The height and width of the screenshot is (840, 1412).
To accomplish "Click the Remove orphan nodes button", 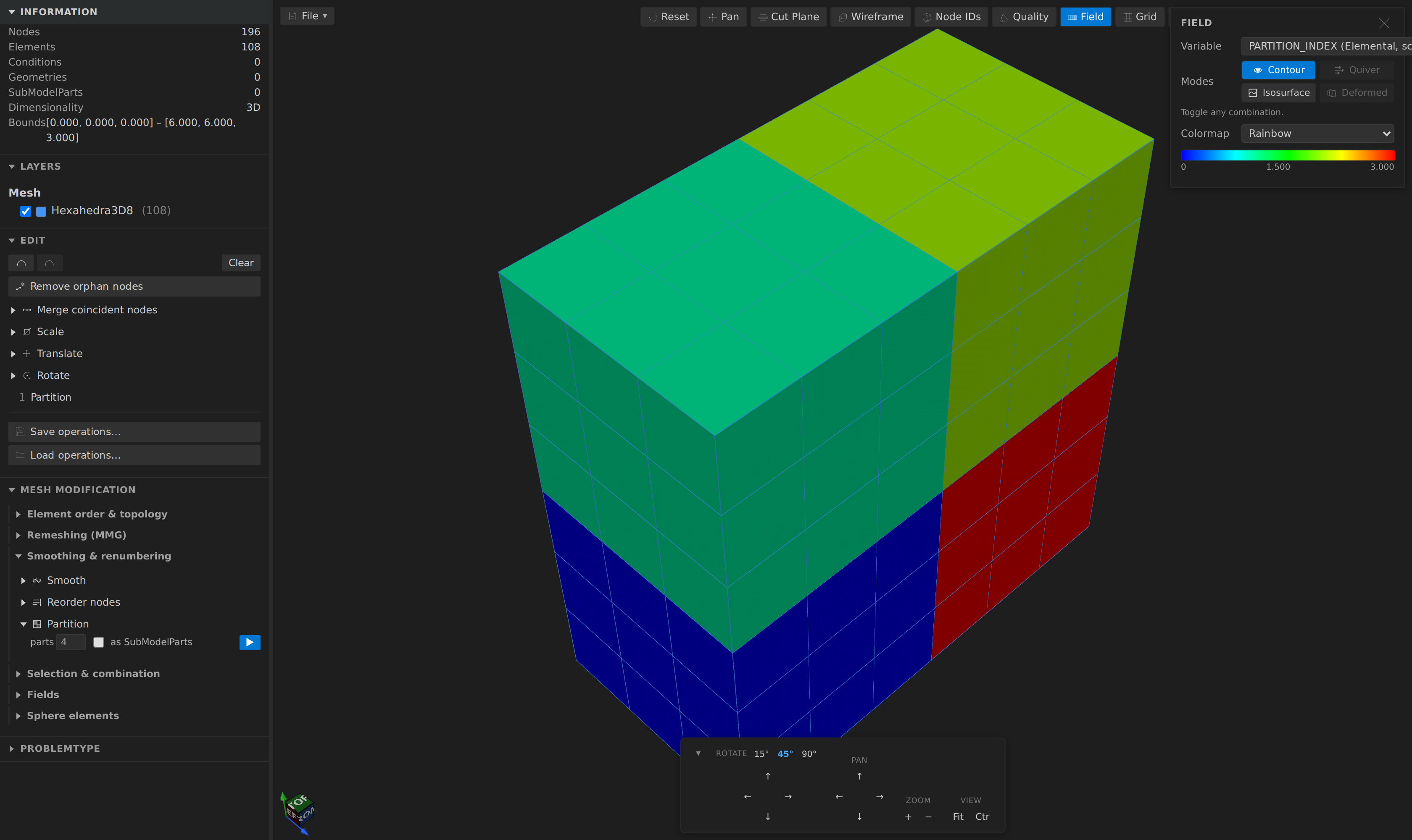I will (x=134, y=286).
